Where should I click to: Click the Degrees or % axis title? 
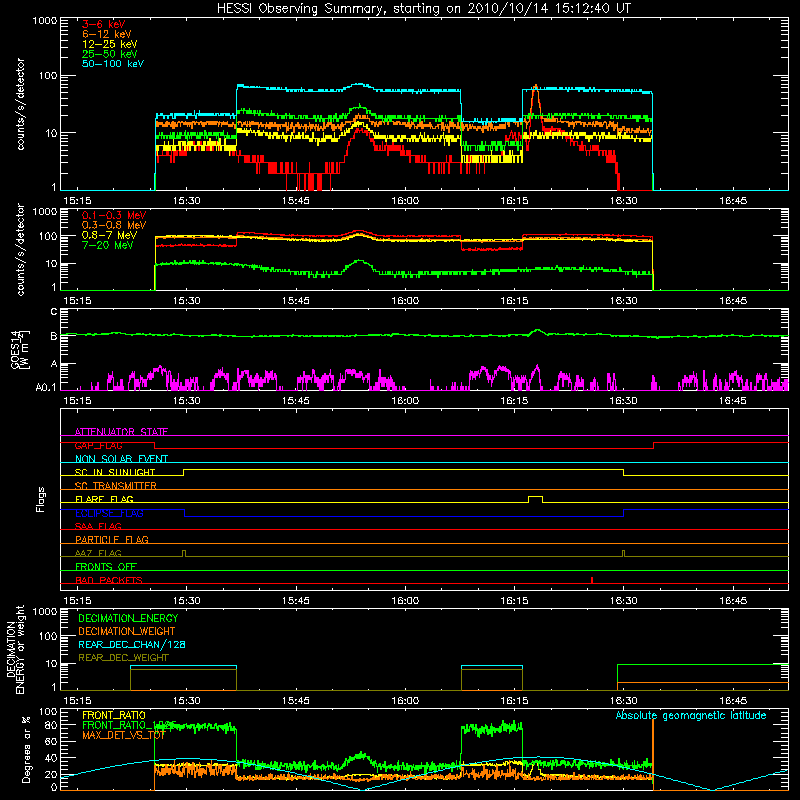click(26, 749)
